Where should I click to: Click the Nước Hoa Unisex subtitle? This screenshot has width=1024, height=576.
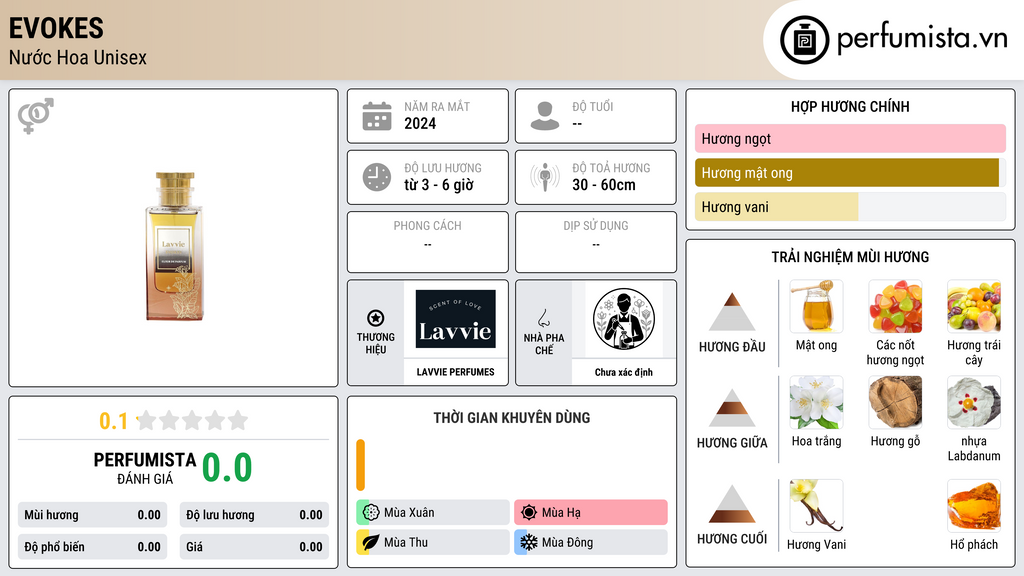[x=78, y=57]
